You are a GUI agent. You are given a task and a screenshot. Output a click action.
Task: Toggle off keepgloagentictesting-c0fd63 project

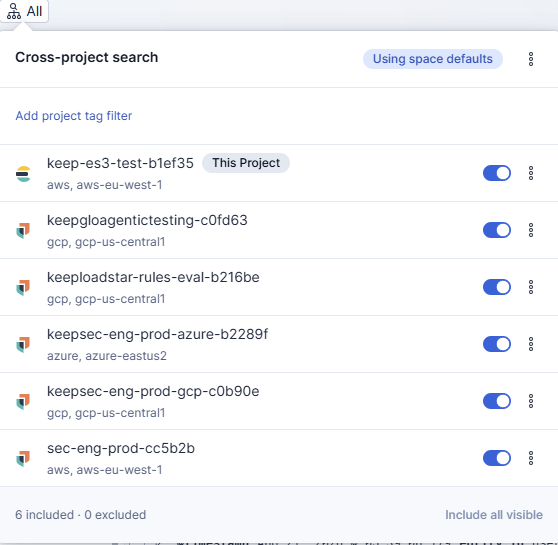497,230
